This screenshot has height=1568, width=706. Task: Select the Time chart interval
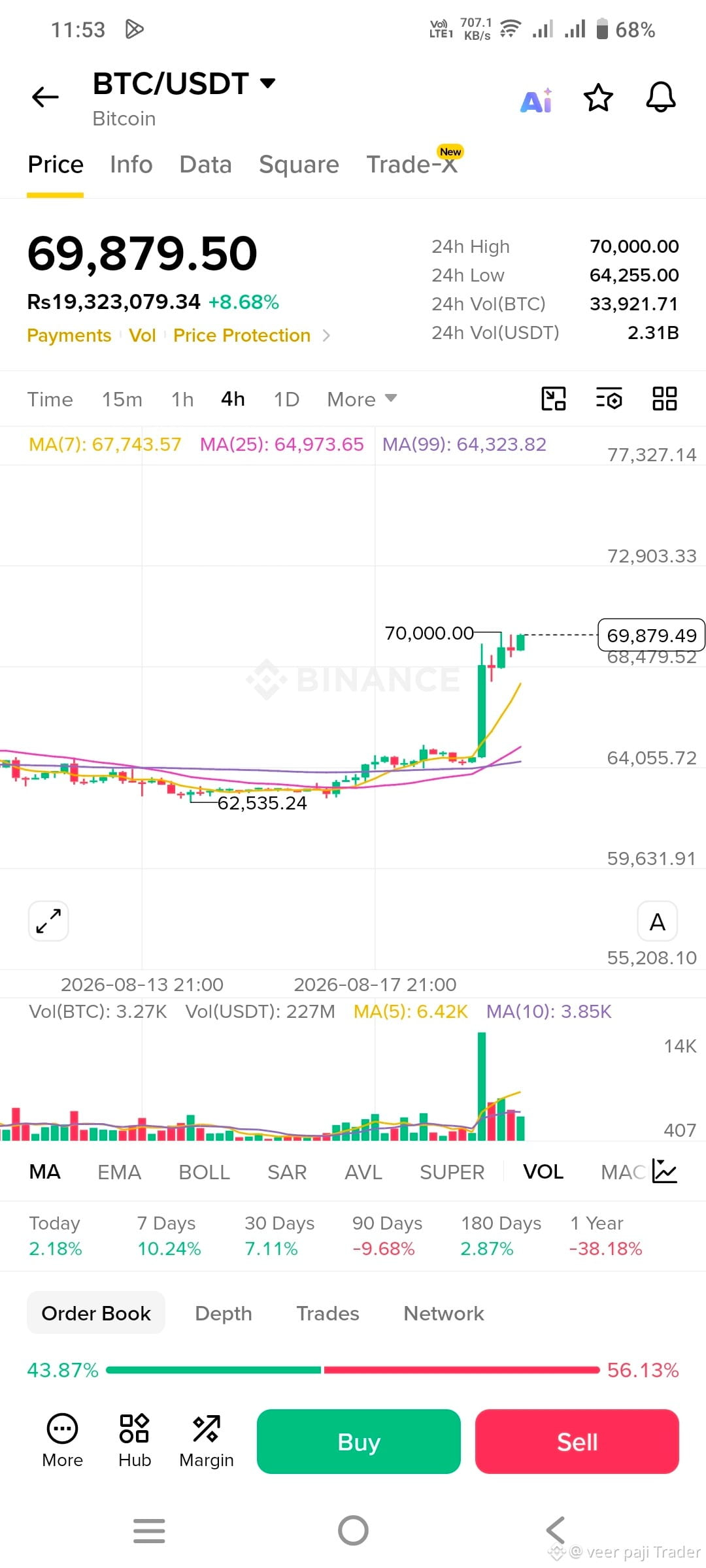(x=50, y=399)
